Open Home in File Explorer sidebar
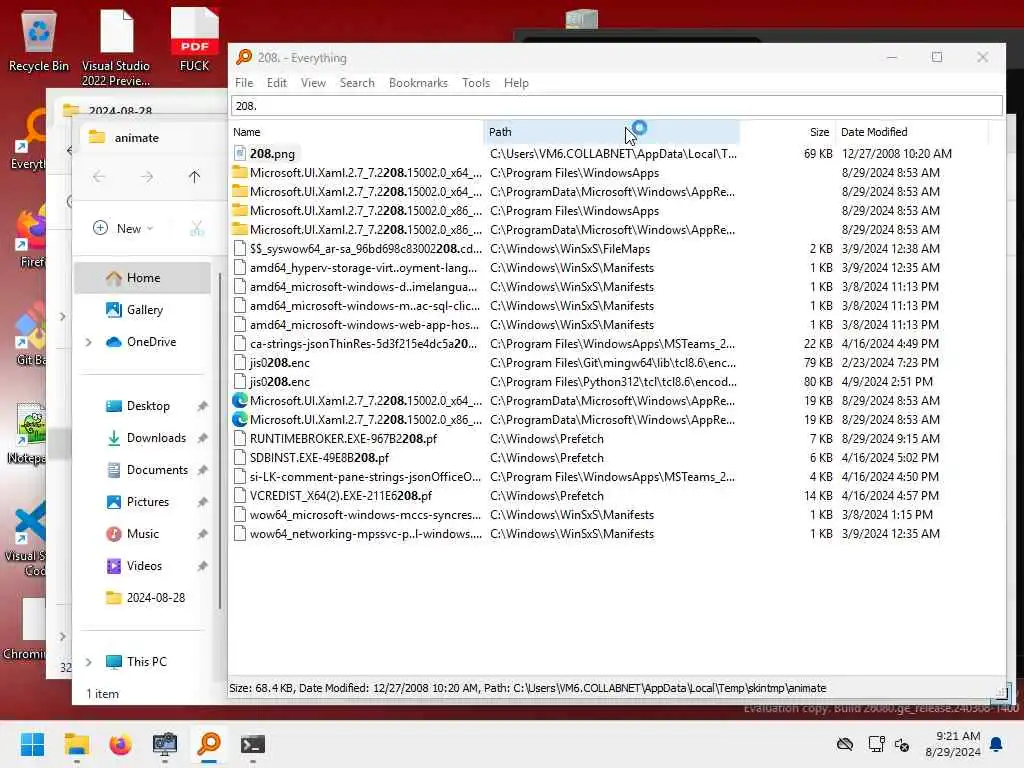Viewport: 1024px width, 768px height. pyautogui.click(x=143, y=278)
